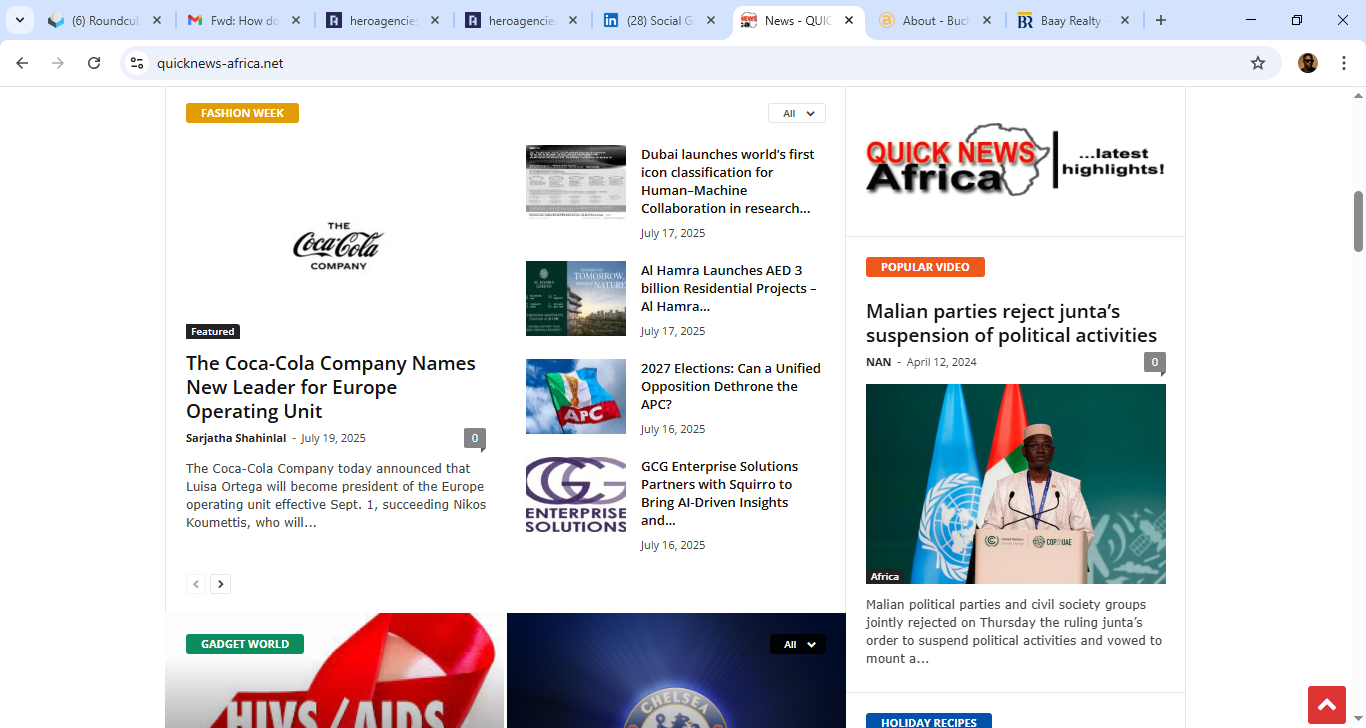
Task: Open Chrome three-dot menu
Action: 1342,63
